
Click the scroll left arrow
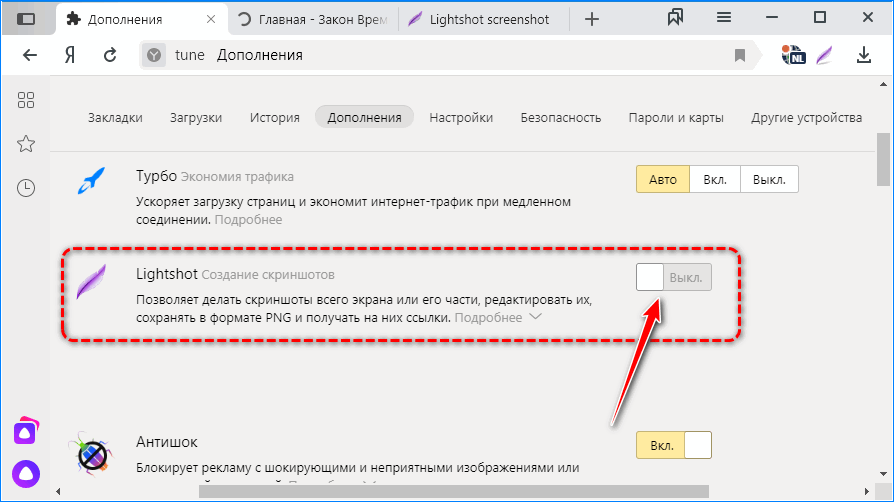coord(58,491)
